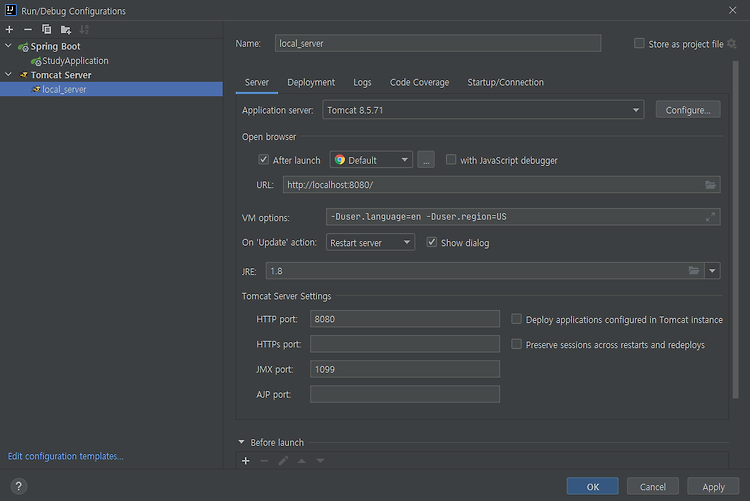
Task: Switch to the Server tab
Action: (x=257, y=82)
